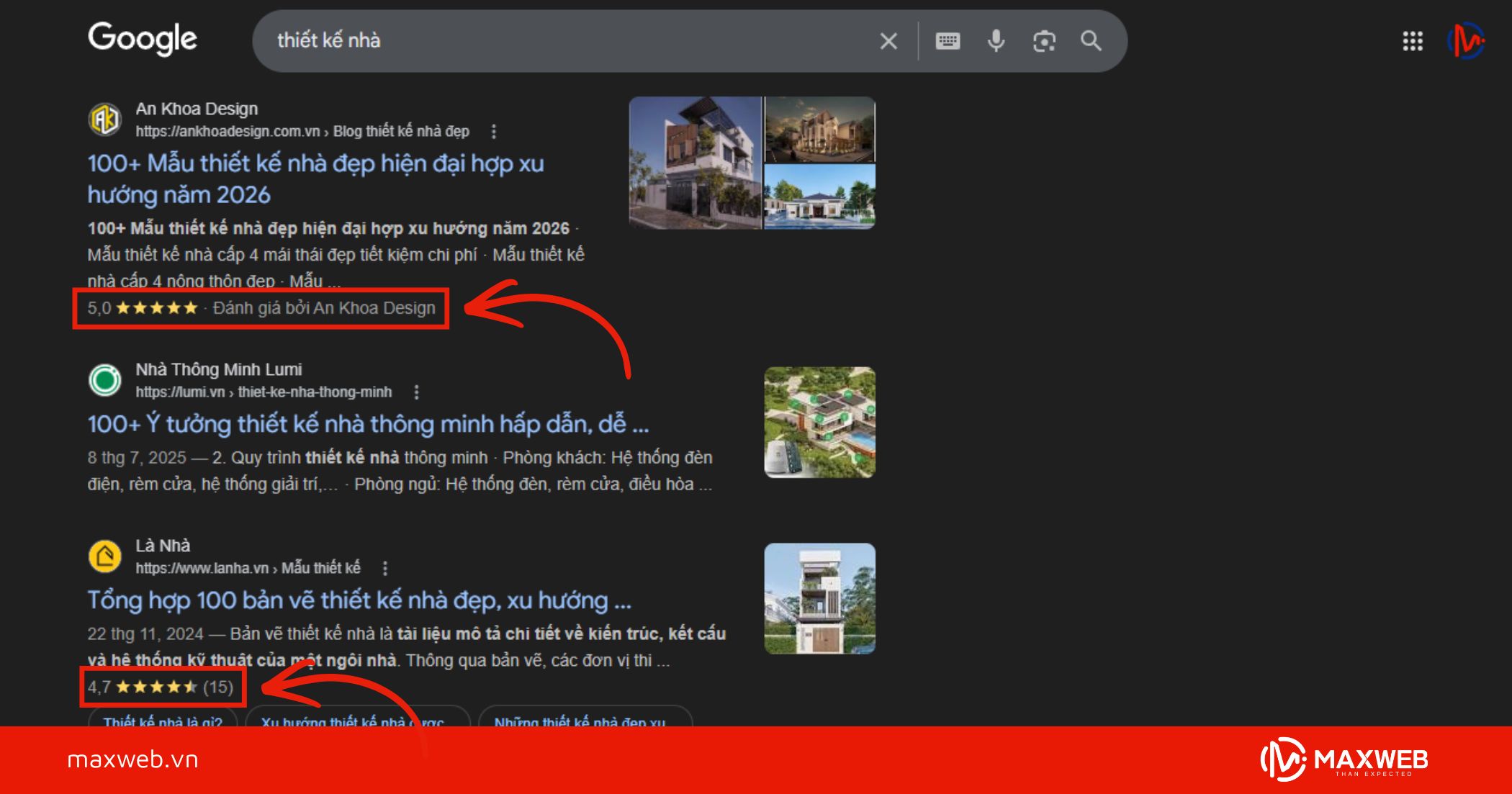Viewport: 1512px width, 794px height.
Task: Activate voice search microphone icon
Action: click(996, 41)
